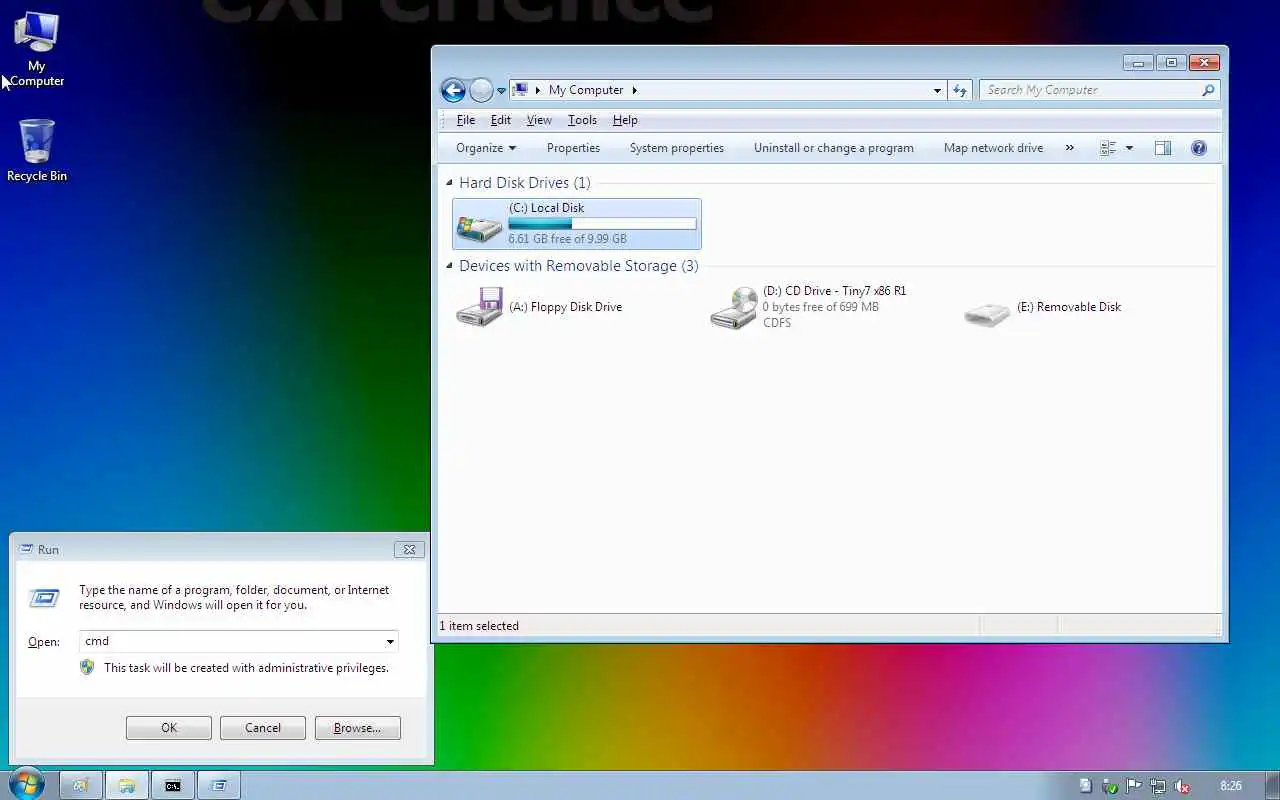Click the Run program icon in dialog
Viewport: 1280px width, 800px height.
click(44, 598)
